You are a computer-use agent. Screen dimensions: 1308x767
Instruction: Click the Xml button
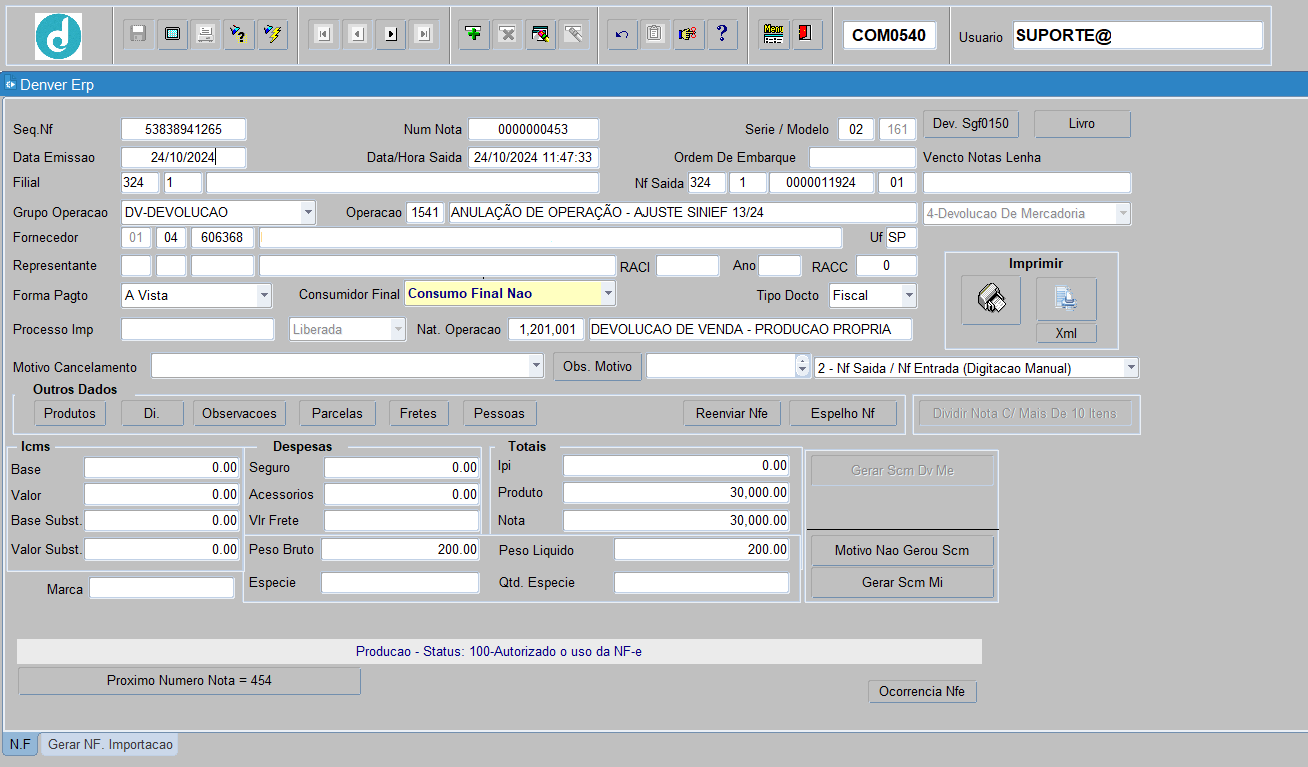[x=1066, y=333]
